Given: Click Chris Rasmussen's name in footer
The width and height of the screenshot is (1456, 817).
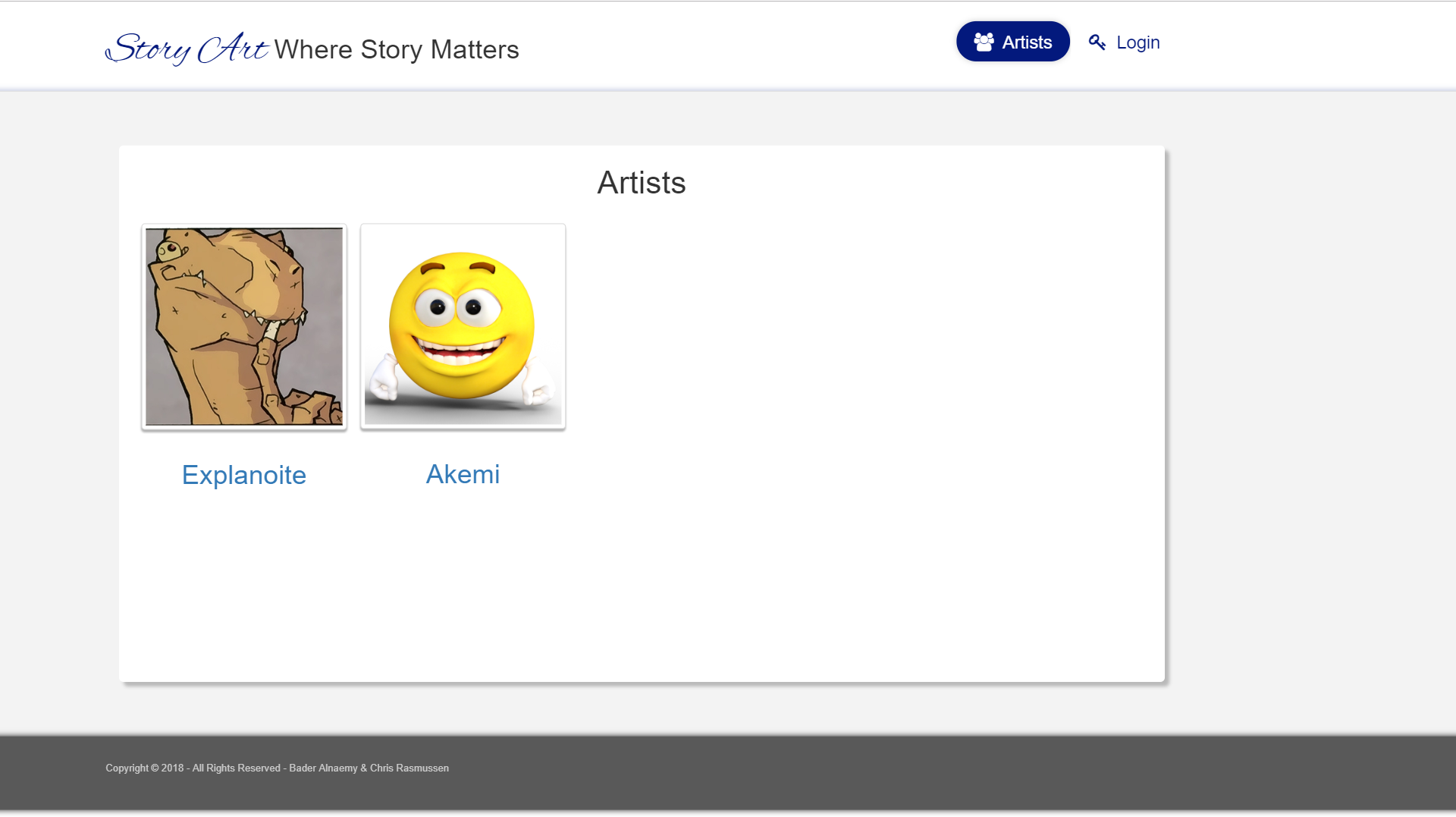Looking at the screenshot, I should pyautogui.click(x=409, y=768).
